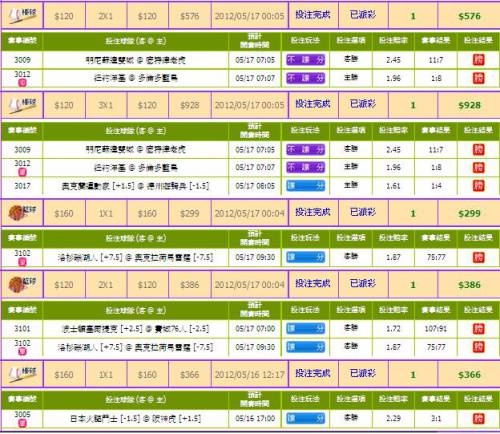Select the 投注完成 status in the $299 row
Screen dimensions: 500x434
[x=313, y=212]
